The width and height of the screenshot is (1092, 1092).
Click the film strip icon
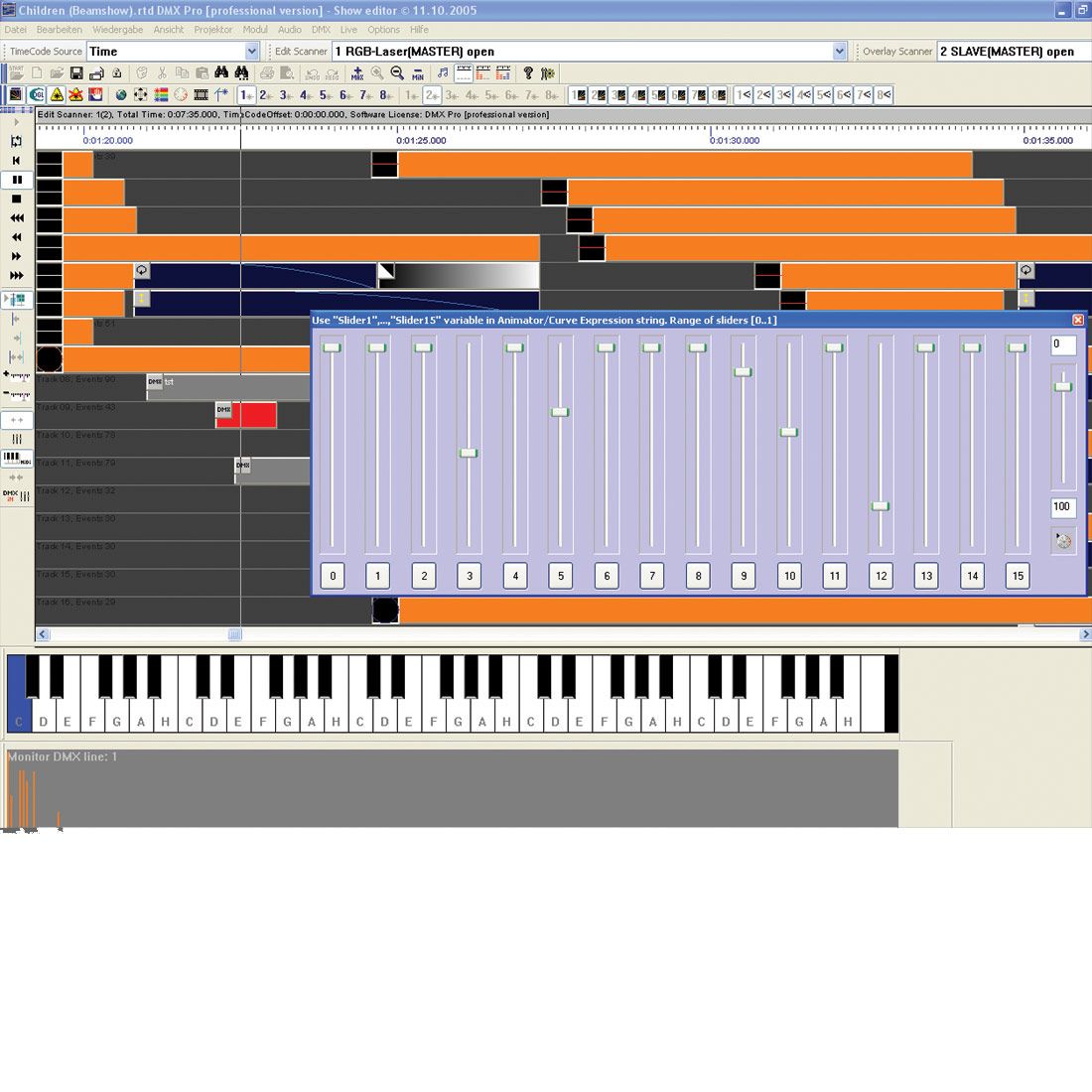[x=201, y=95]
